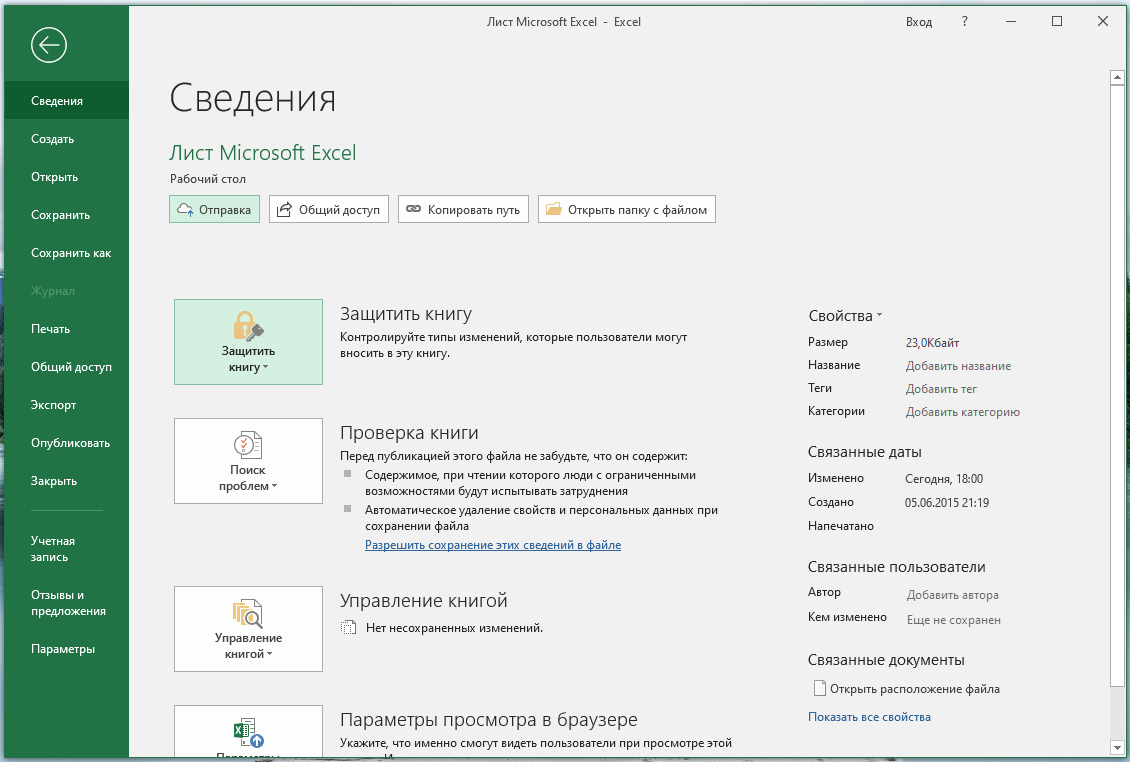Screen dimensions: 1130x762
Task: Click the Копировать путь button
Action: coord(463,209)
